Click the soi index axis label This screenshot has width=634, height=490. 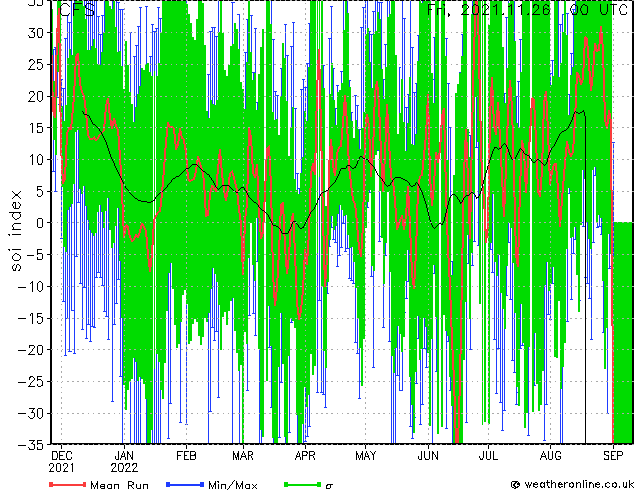(x=15, y=230)
